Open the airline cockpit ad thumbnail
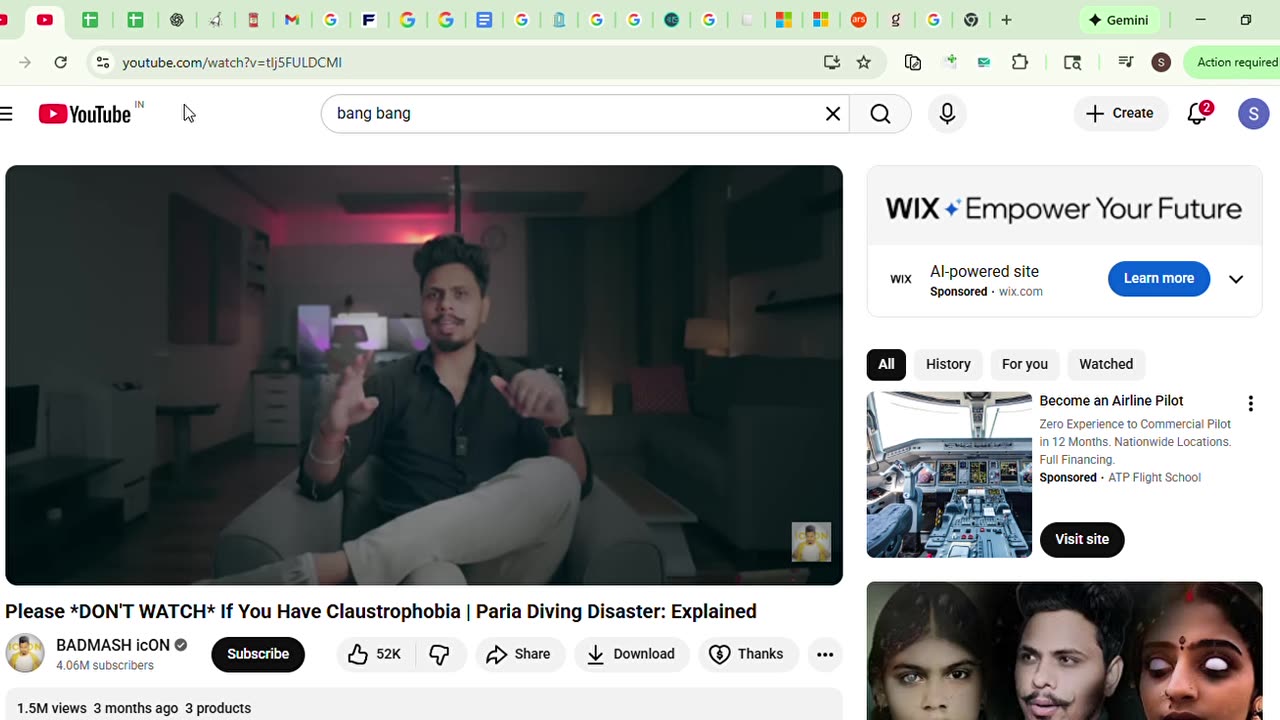The height and width of the screenshot is (720, 1280). coord(949,474)
